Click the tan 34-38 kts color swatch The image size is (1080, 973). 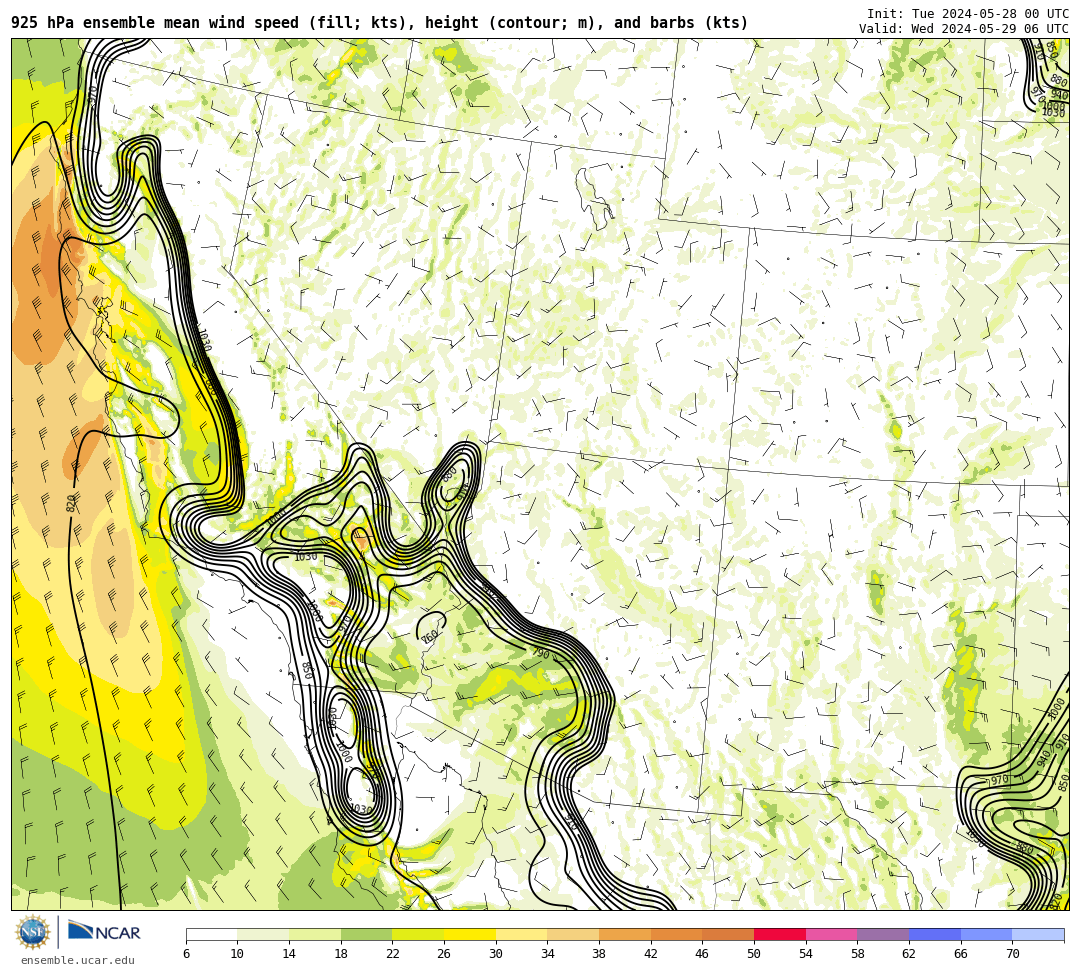(573, 934)
